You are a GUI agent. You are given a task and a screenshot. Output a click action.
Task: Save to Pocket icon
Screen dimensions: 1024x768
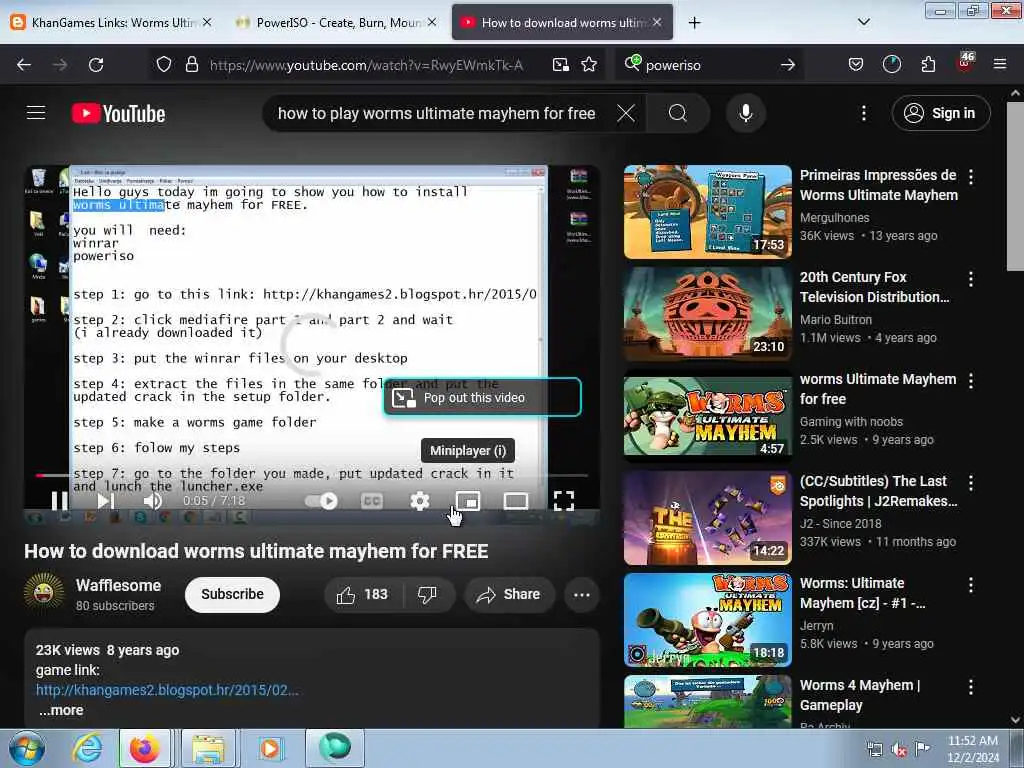tap(856, 65)
